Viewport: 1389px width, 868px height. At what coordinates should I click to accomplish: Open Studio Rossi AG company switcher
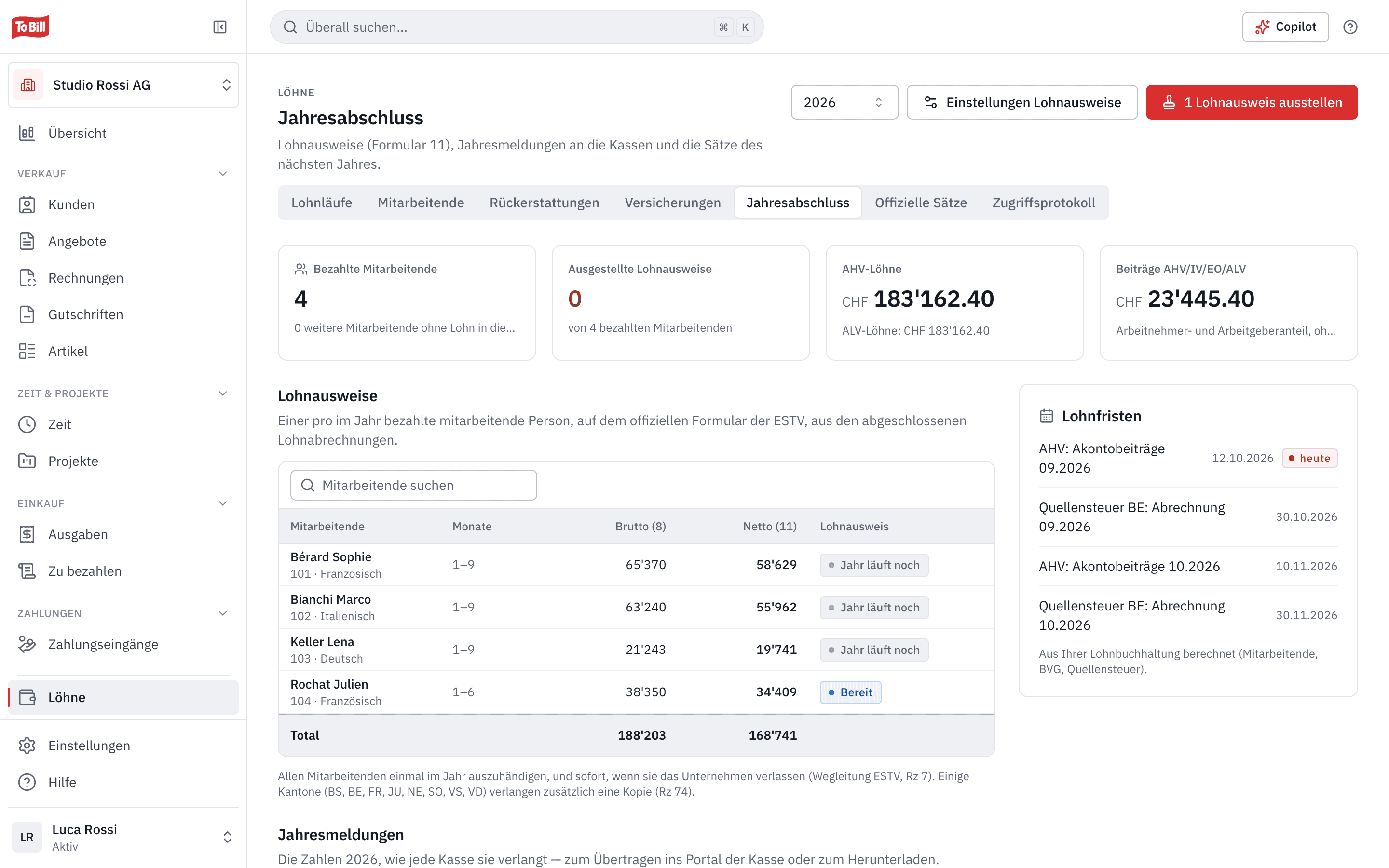[123, 85]
